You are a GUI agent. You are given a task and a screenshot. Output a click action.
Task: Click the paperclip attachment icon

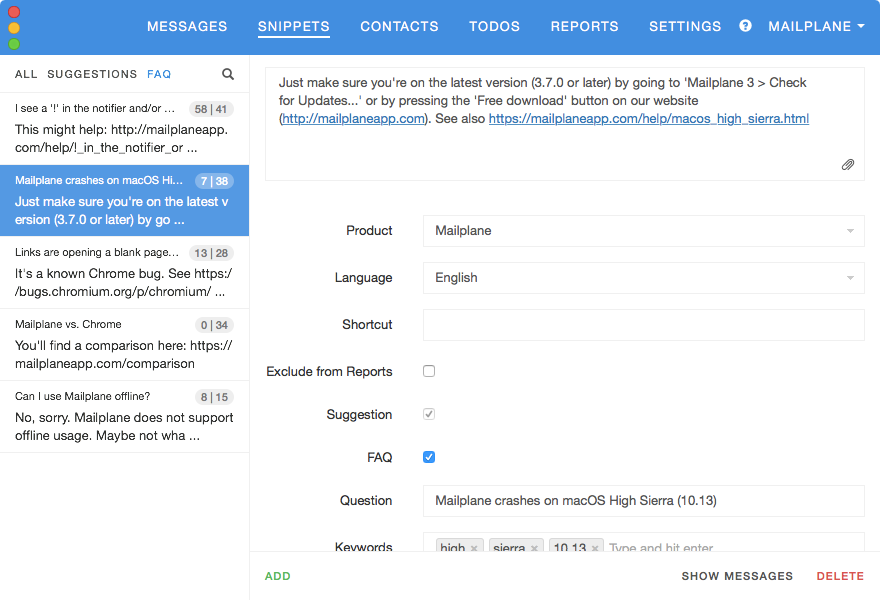tap(847, 165)
